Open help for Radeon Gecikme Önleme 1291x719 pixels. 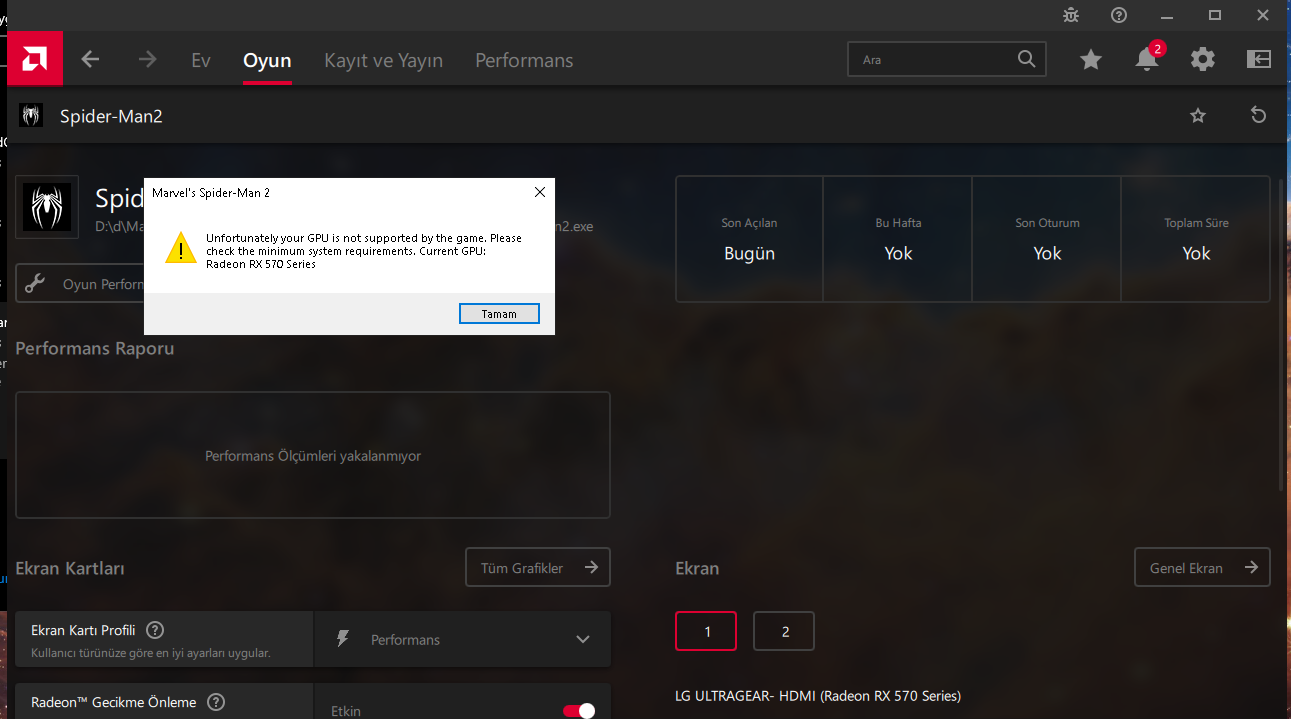point(216,702)
